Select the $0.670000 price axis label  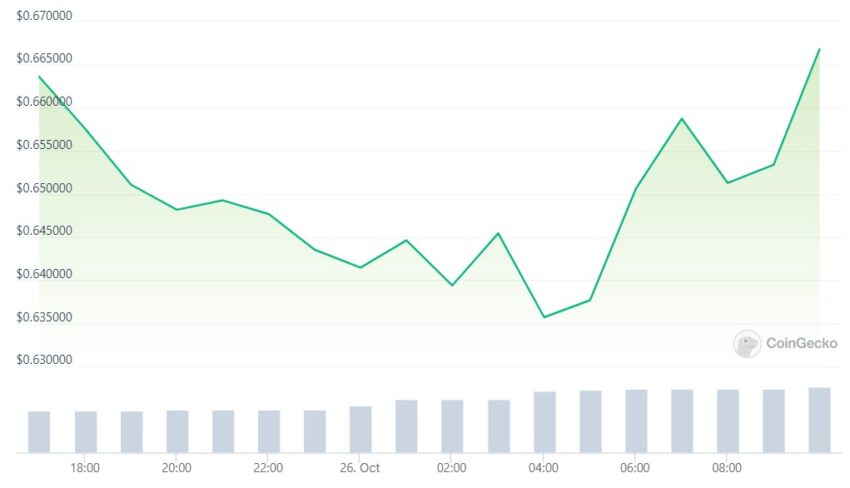44,16
